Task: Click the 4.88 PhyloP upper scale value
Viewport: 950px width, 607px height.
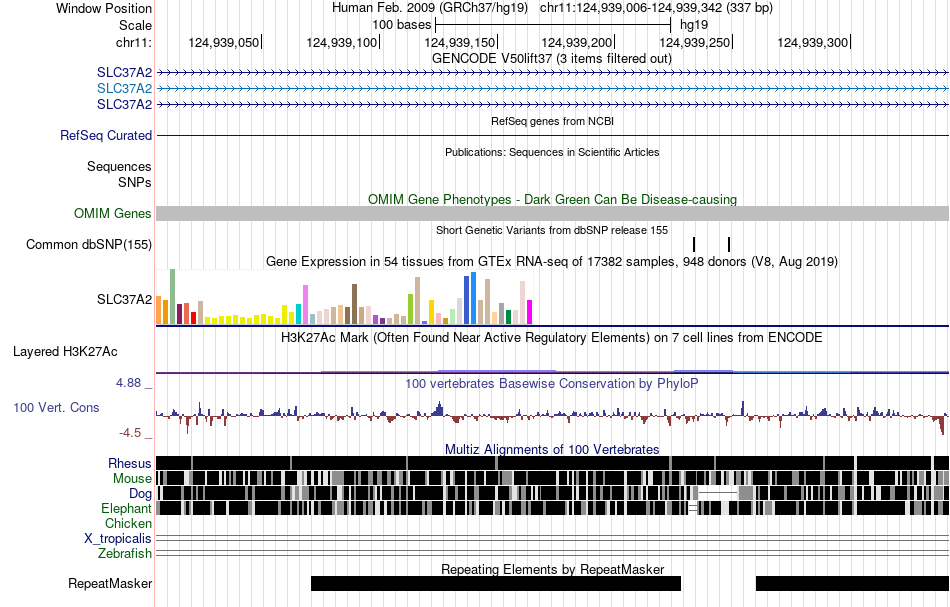Action: click(x=128, y=383)
